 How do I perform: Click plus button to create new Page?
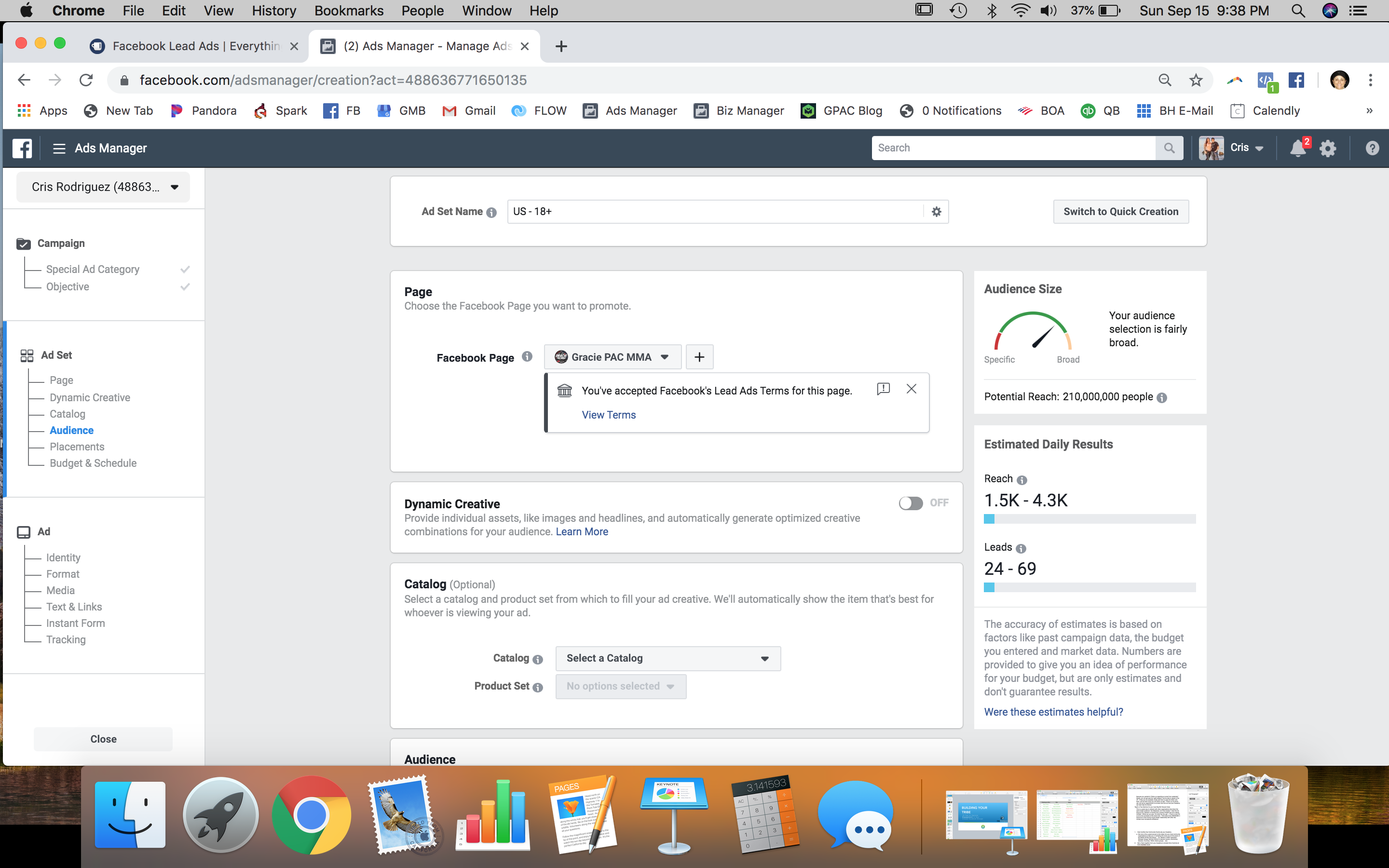(699, 357)
